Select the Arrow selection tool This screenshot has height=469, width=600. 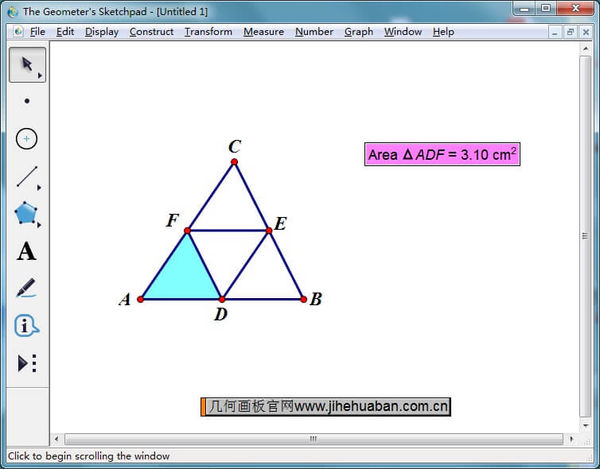[x=27, y=65]
